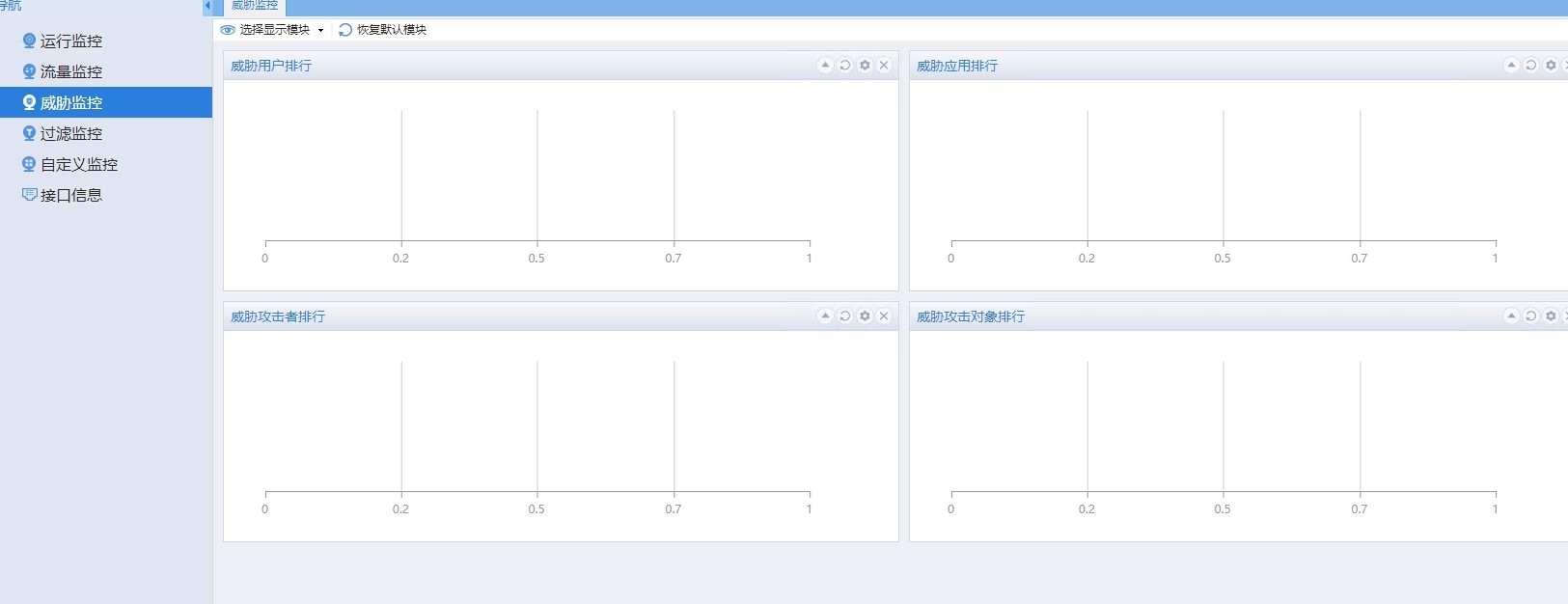Open 接口信息 in the sidebar
The width and height of the screenshot is (1568, 604).
(106, 195)
